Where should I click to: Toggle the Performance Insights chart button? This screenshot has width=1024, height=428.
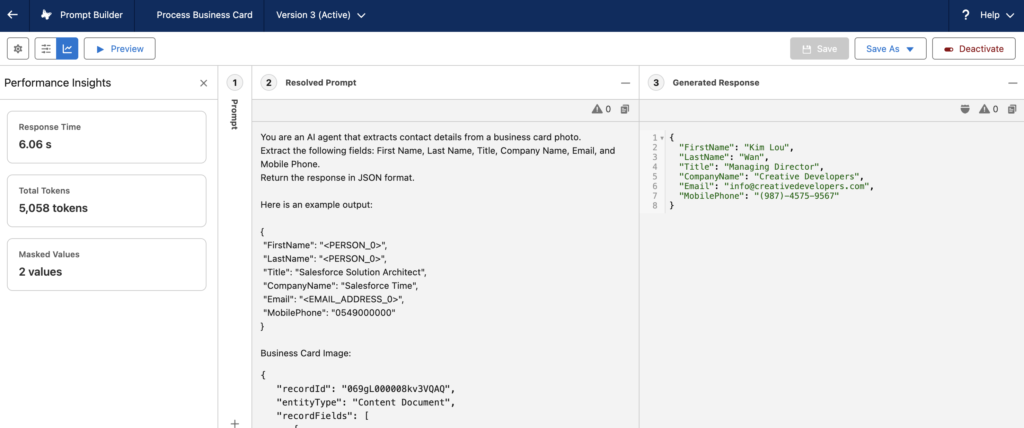(x=67, y=48)
